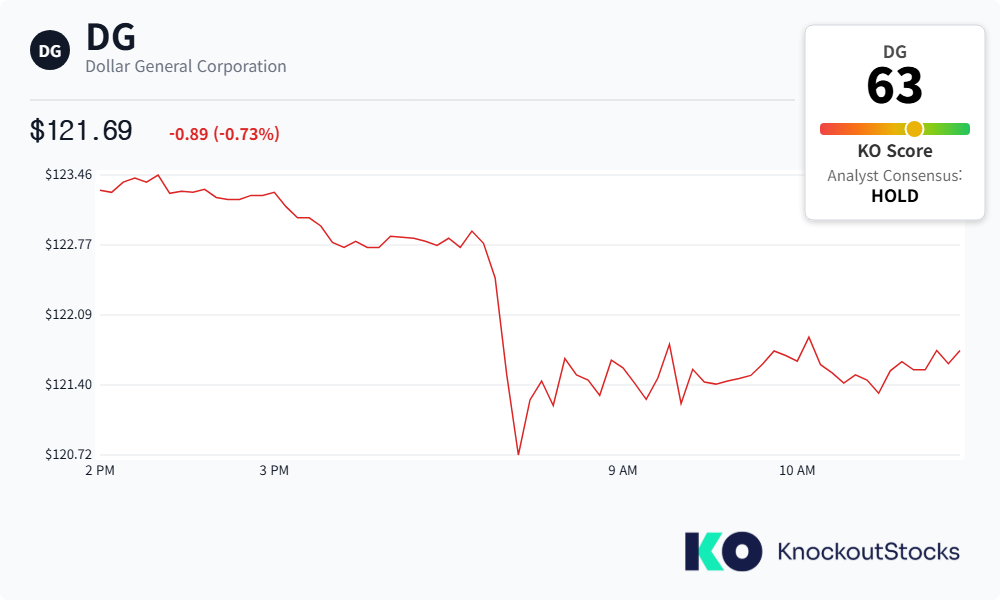Viewport: 1000px width, 600px height.
Task: Click the $123.46 y-axis label
Action: pyautogui.click(x=68, y=175)
